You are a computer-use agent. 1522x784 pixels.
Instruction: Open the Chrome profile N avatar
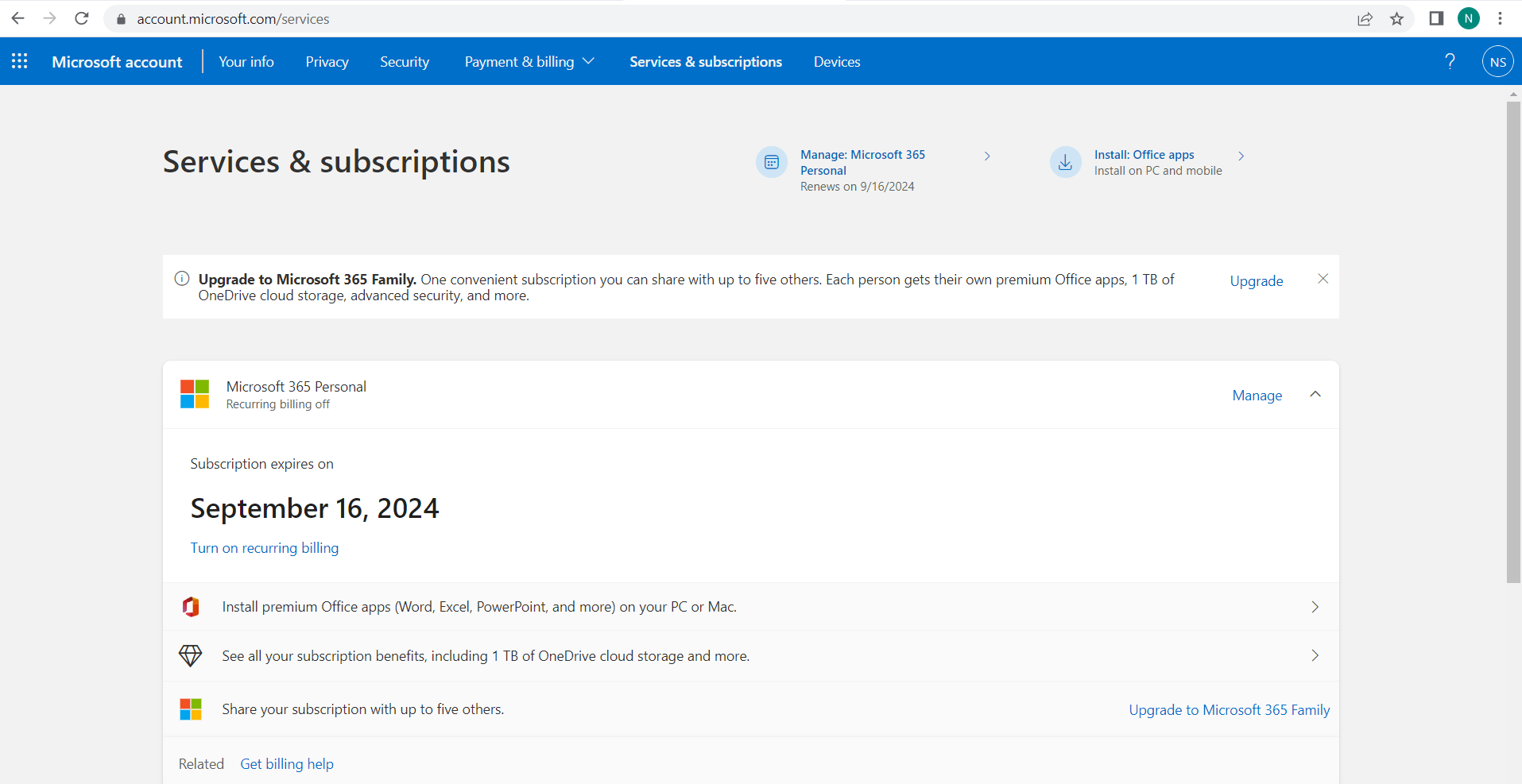[x=1468, y=18]
